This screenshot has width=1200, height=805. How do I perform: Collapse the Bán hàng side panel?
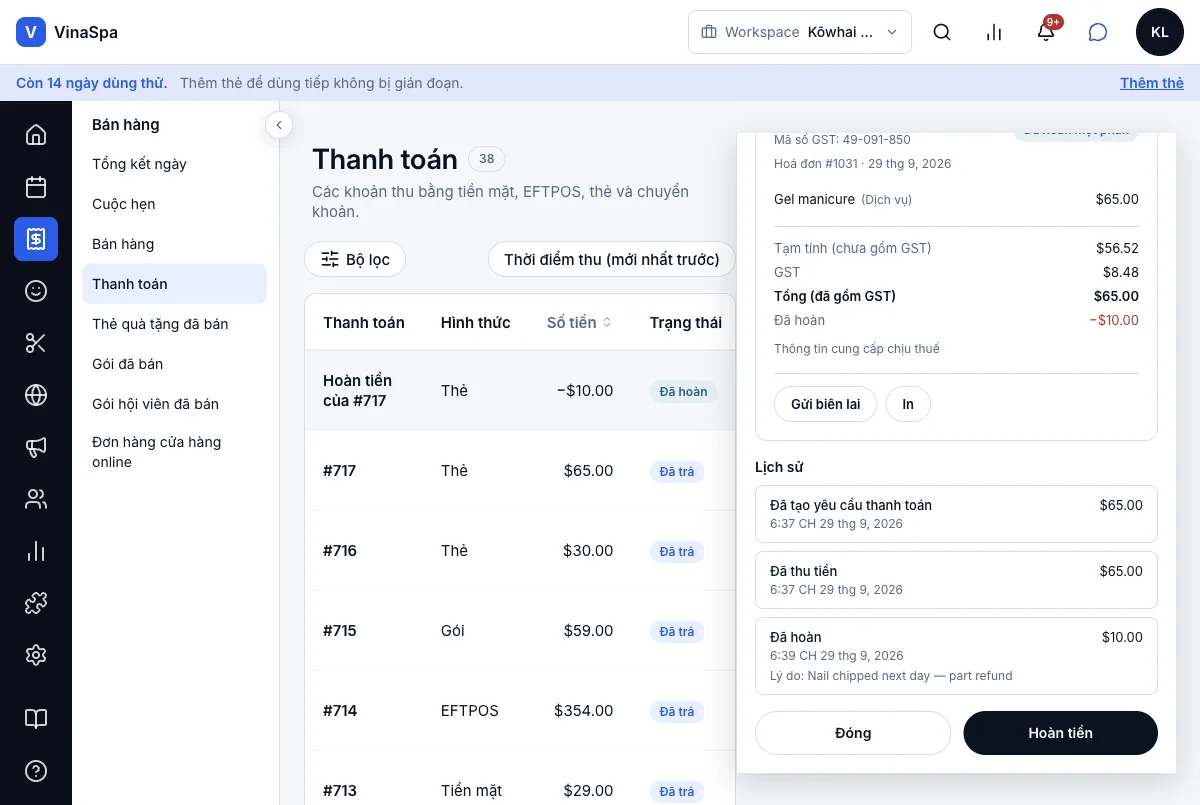pyautogui.click(x=279, y=125)
